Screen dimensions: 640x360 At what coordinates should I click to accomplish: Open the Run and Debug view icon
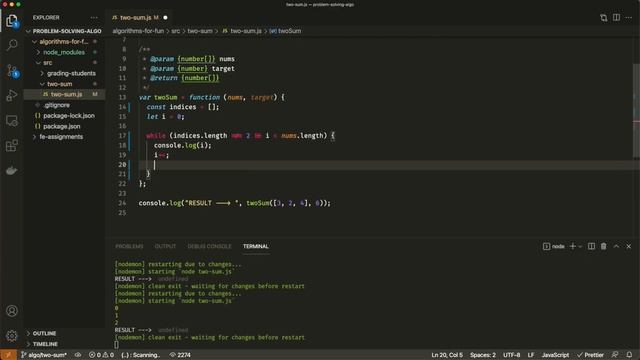pyautogui.click(x=11, y=96)
